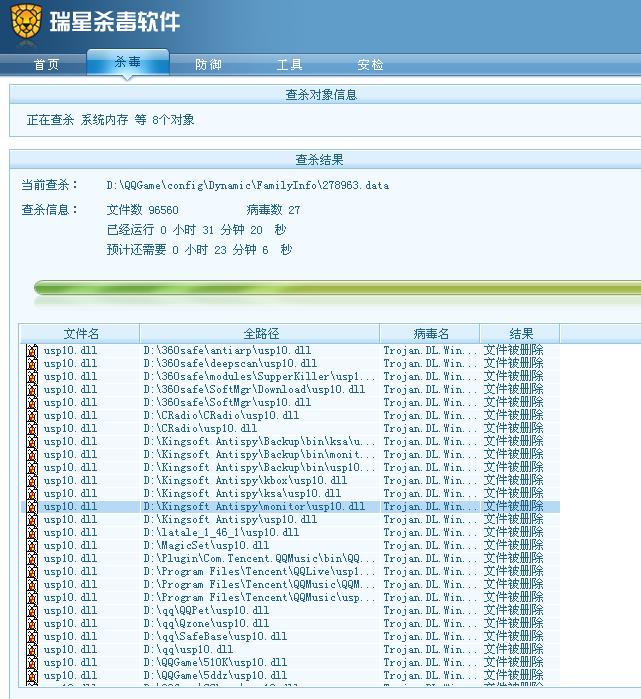Click Trojan.DL.Win virus name in latale row
Screen dimensions: 641x699
coord(430,533)
